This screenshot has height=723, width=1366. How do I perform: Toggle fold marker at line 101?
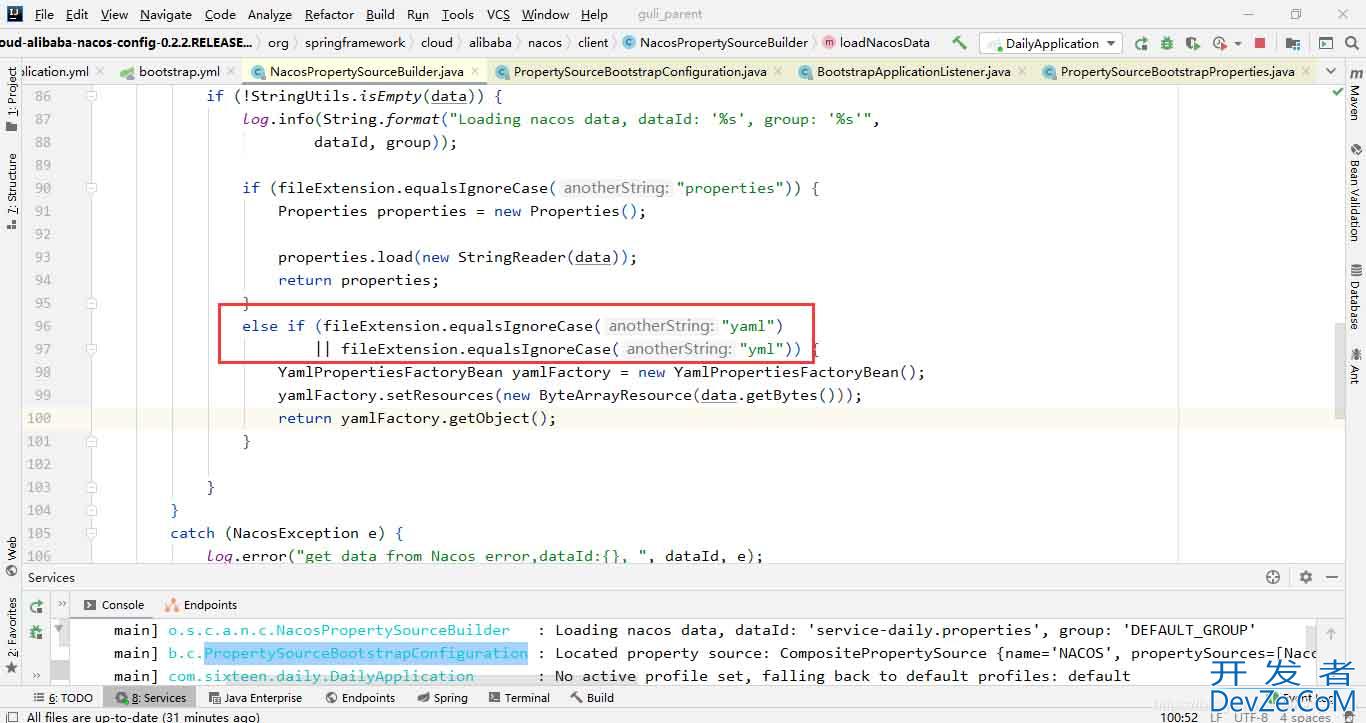pyautogui.click(x=92, y=441)
